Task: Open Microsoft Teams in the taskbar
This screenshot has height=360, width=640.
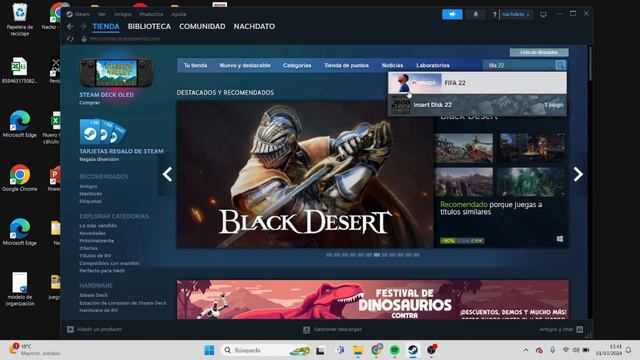Action: tap(340, 350)
